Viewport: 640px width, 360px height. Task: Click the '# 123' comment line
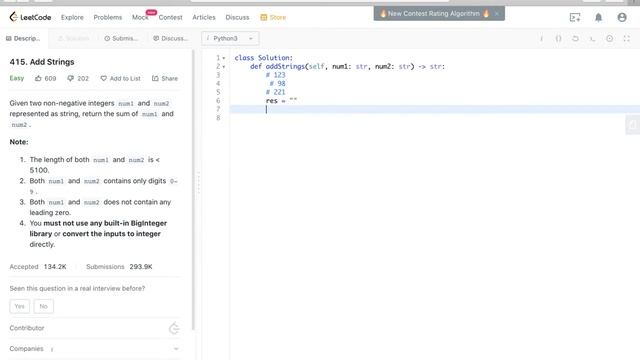pos(276,75)
